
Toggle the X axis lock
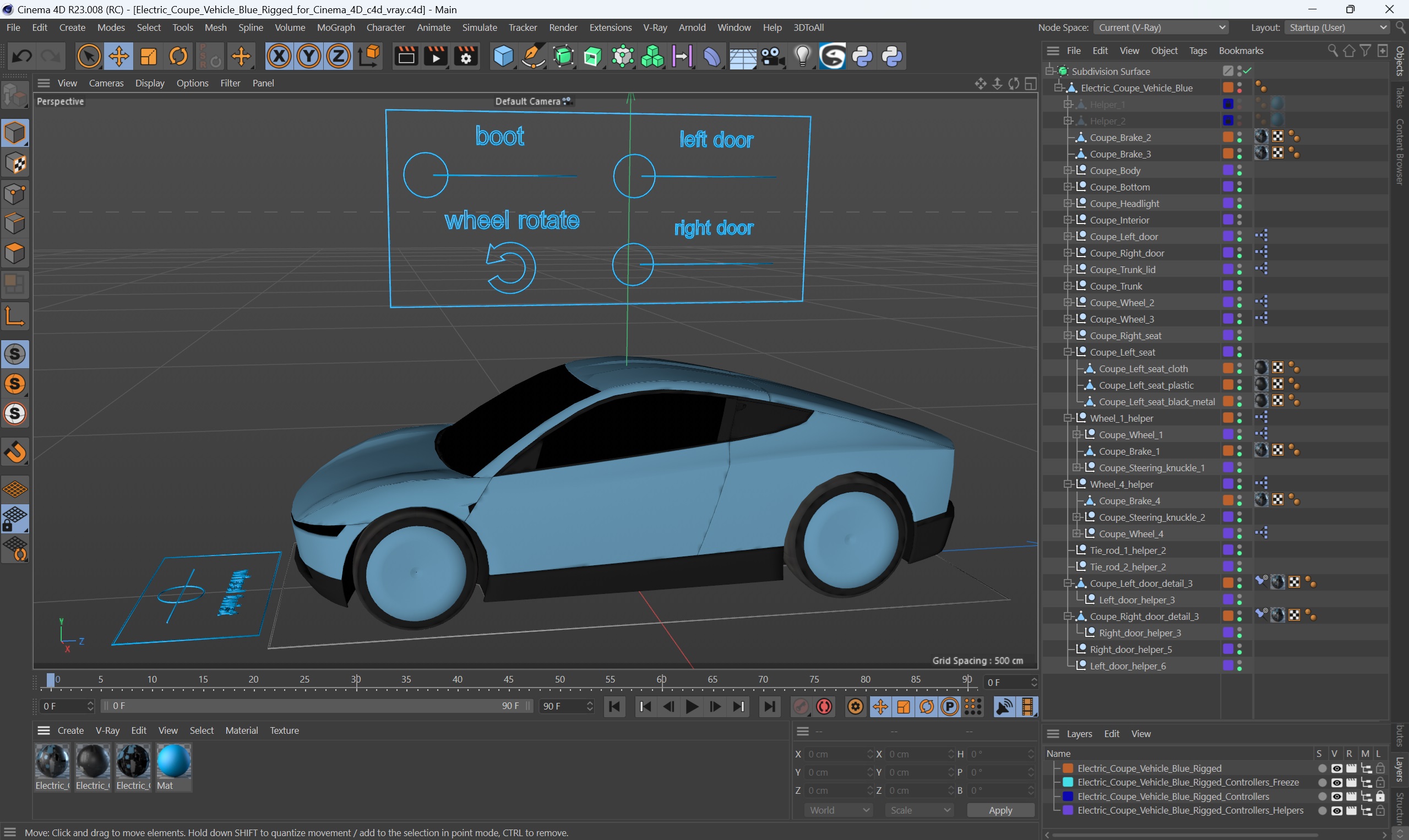(x=279, y=56)
